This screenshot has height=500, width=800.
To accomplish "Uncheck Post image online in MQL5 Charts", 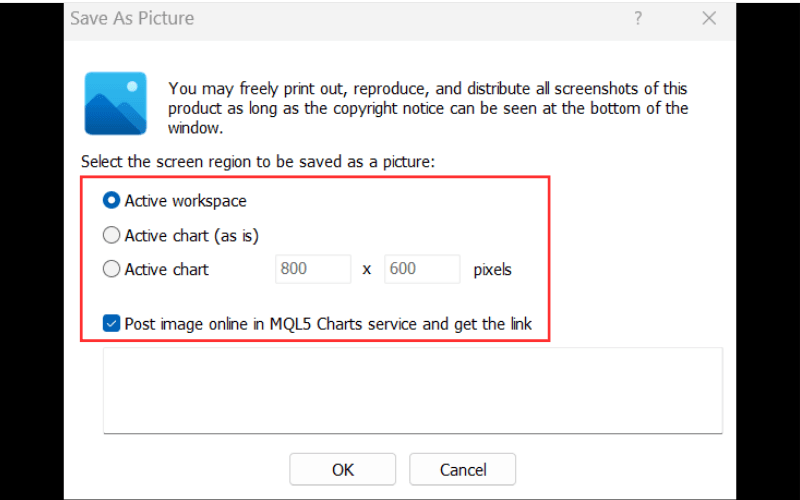I will 111,323.
